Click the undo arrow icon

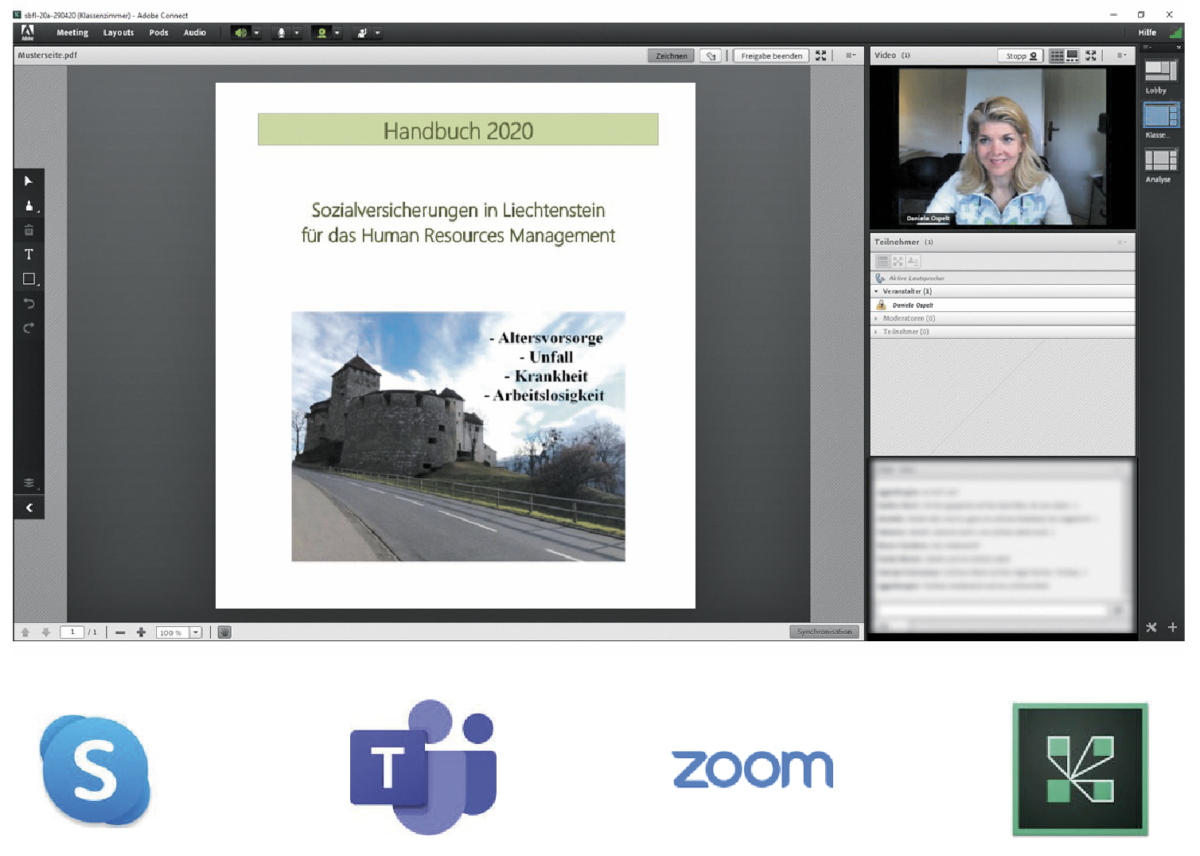pyautogui.click(x=28, y=304)
